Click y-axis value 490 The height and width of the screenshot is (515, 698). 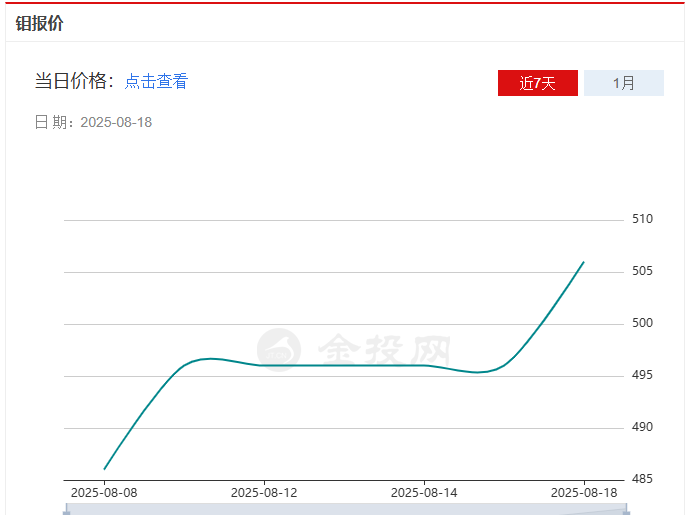(x=642, y=427)
